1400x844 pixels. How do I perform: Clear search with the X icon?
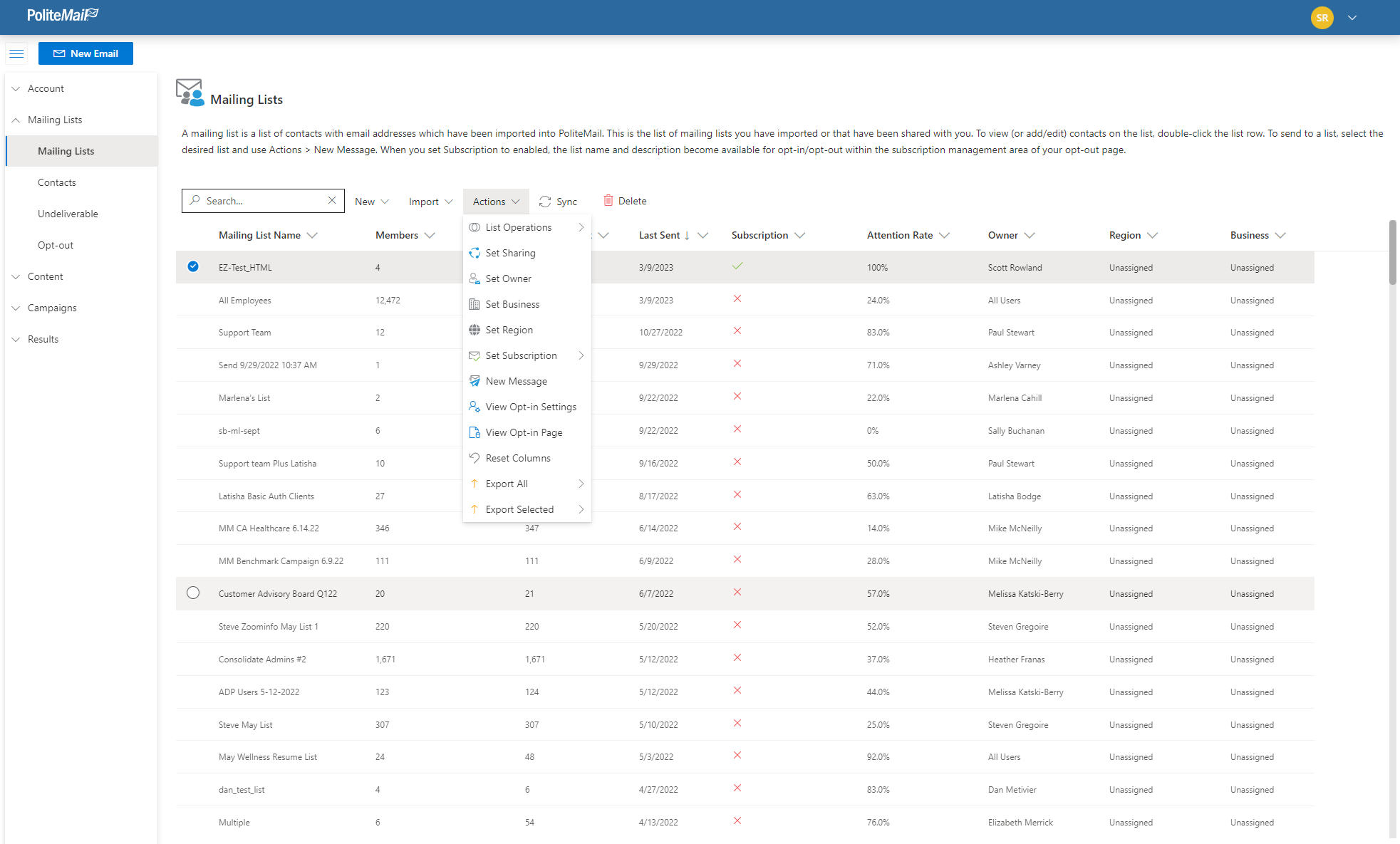coord(332,201)
